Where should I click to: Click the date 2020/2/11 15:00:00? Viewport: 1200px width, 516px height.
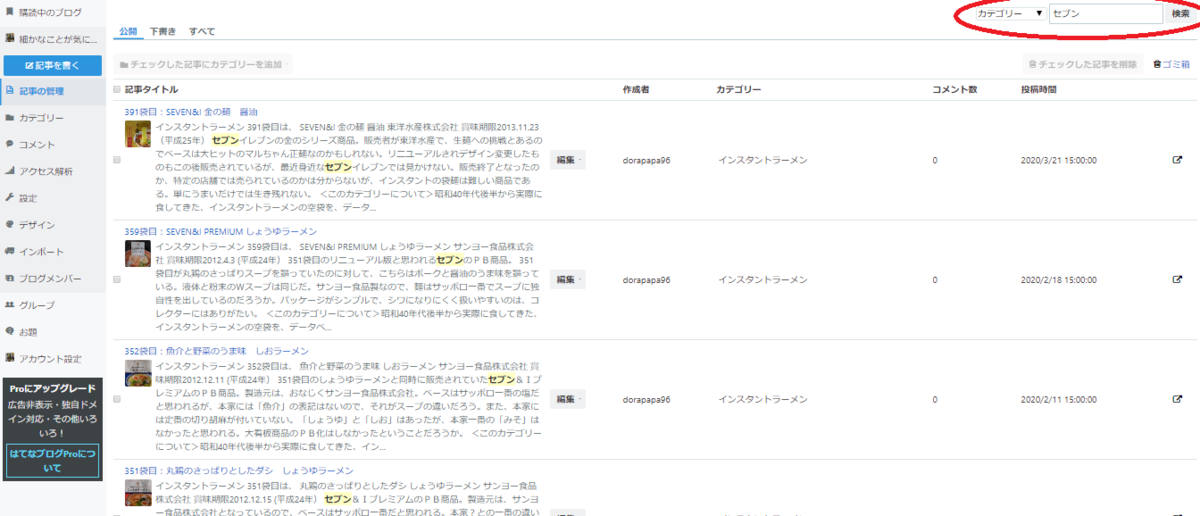[1059, 398]
